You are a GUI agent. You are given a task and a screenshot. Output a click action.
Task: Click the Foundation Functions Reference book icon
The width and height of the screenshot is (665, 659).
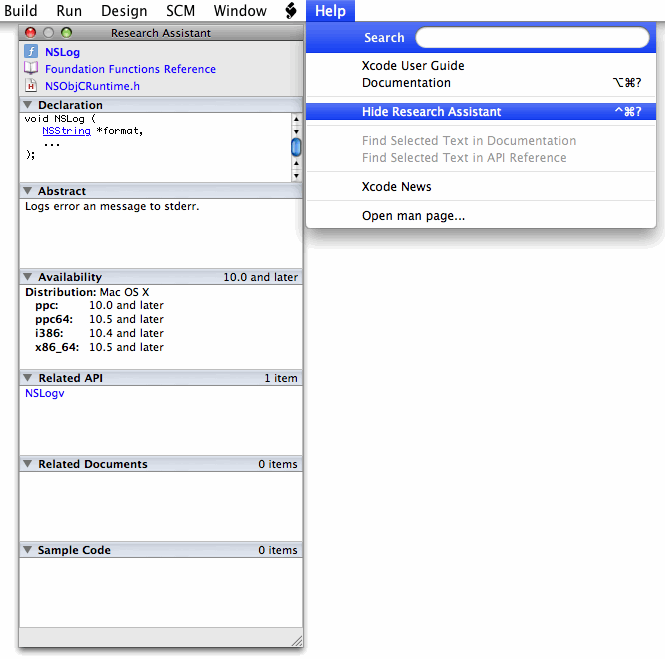(x=31, y=68)
